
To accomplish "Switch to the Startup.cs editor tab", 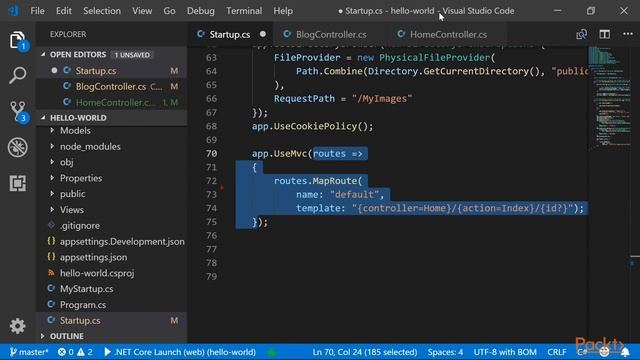I will point(230,34).
